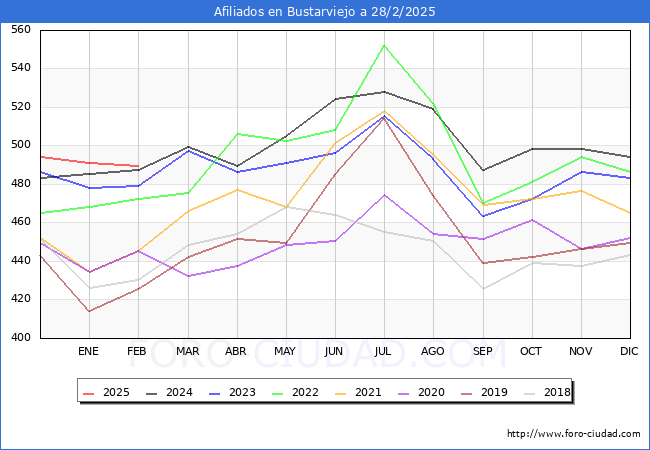Click the red 2025 legend color line

click(89, 393)
